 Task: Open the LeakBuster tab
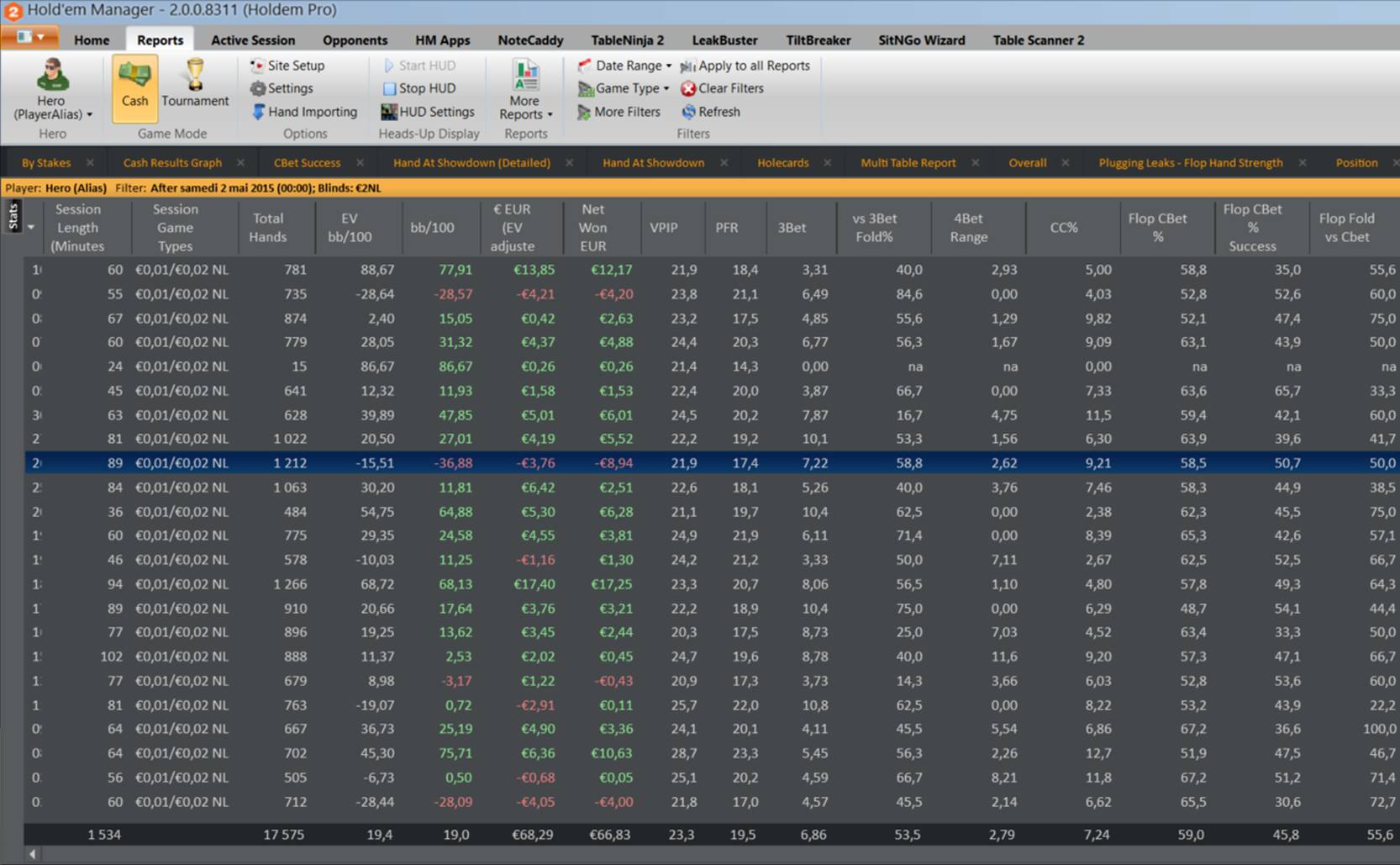point(724,40)
